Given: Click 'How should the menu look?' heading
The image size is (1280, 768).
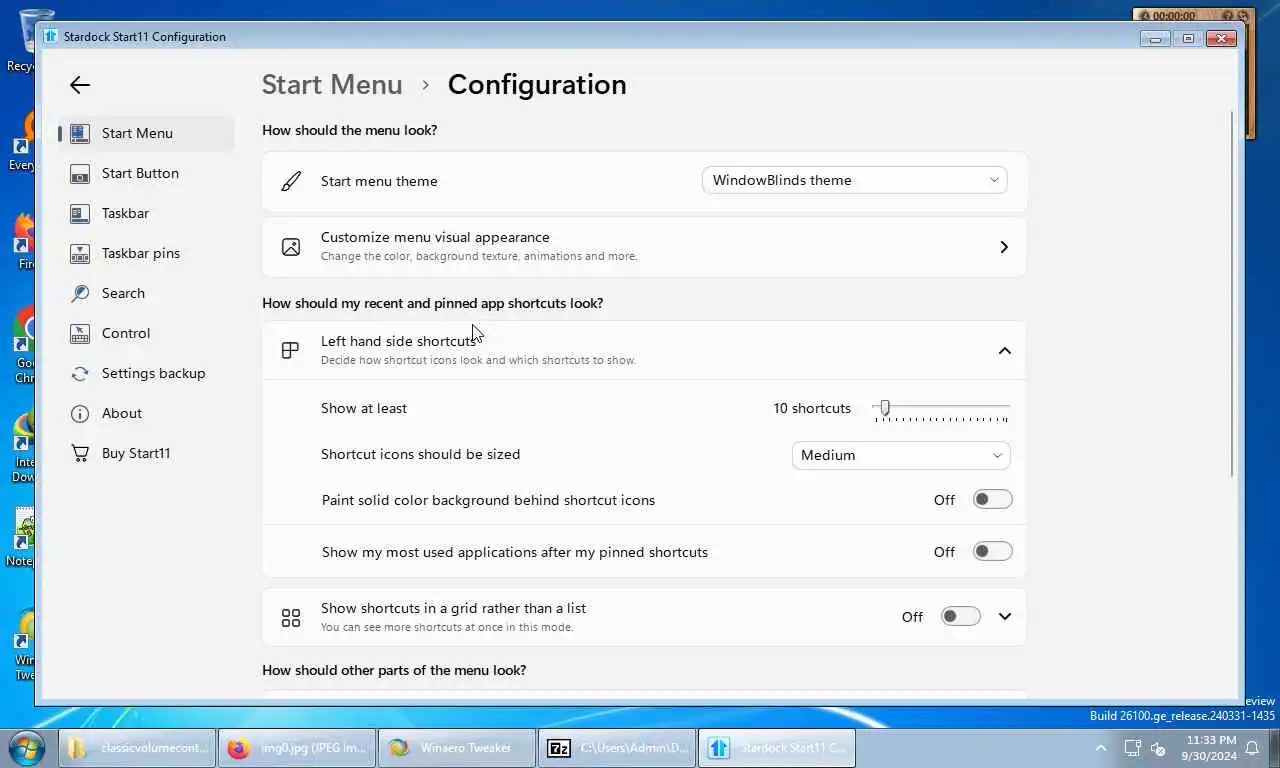Looking at the screenshot, I should tap(349, 130).
